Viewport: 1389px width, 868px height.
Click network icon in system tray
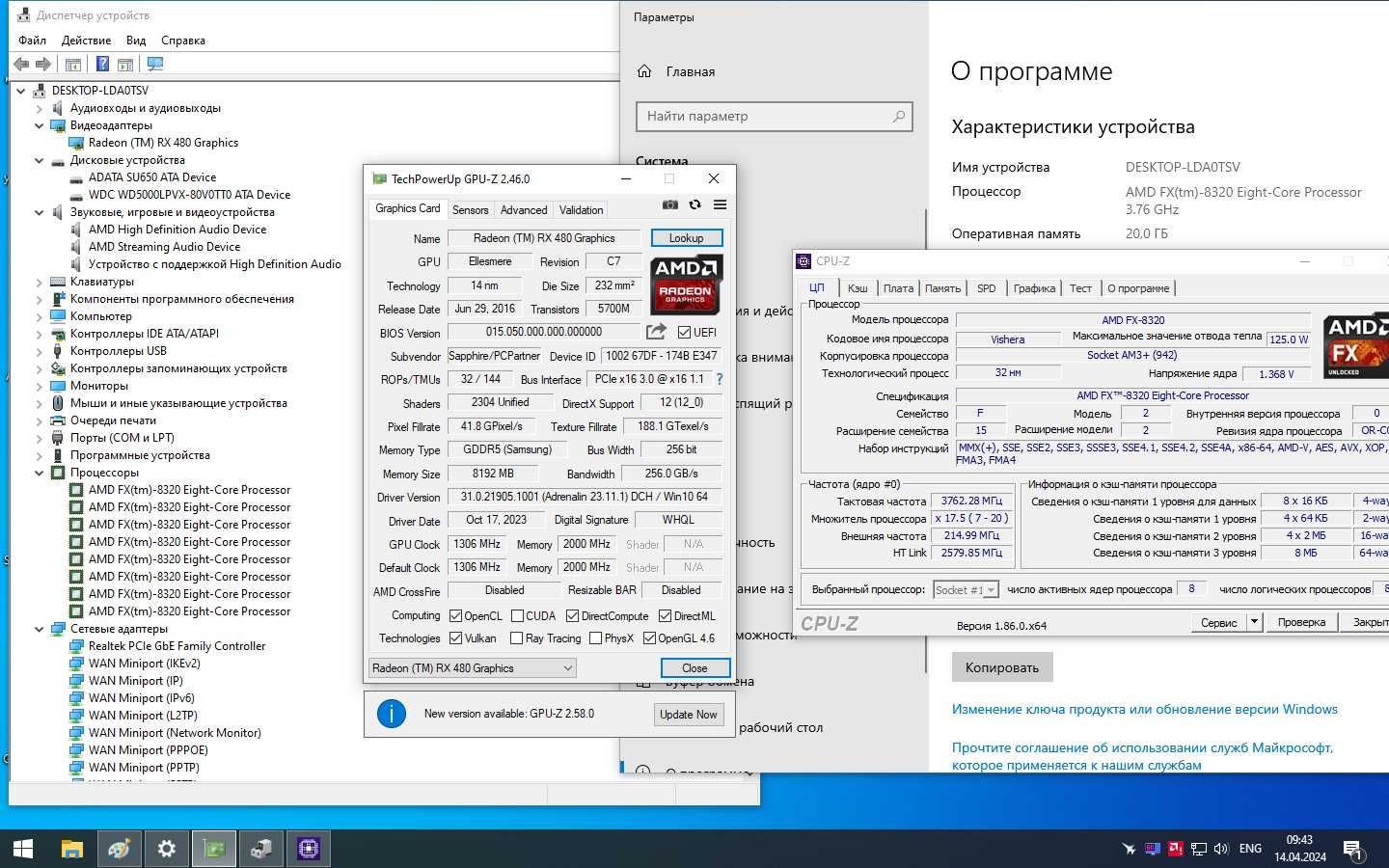coord(1198,849)
